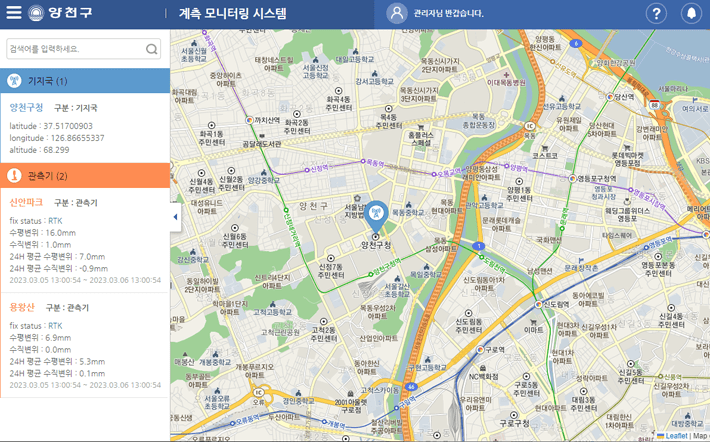This screenshot has height=443, width=710.
Task: Click the 관리자님 반갑습니다 greeting text
Action: coord(448,14)
